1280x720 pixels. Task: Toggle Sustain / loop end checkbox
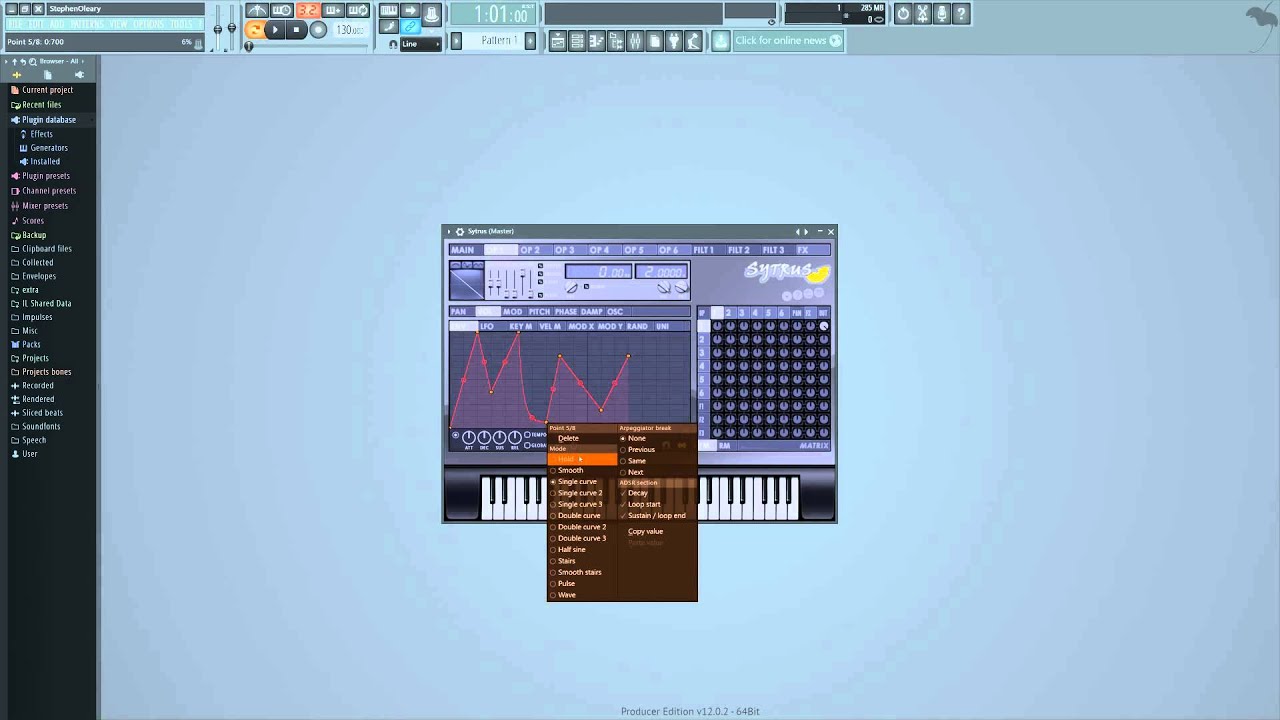click(657, 516)
